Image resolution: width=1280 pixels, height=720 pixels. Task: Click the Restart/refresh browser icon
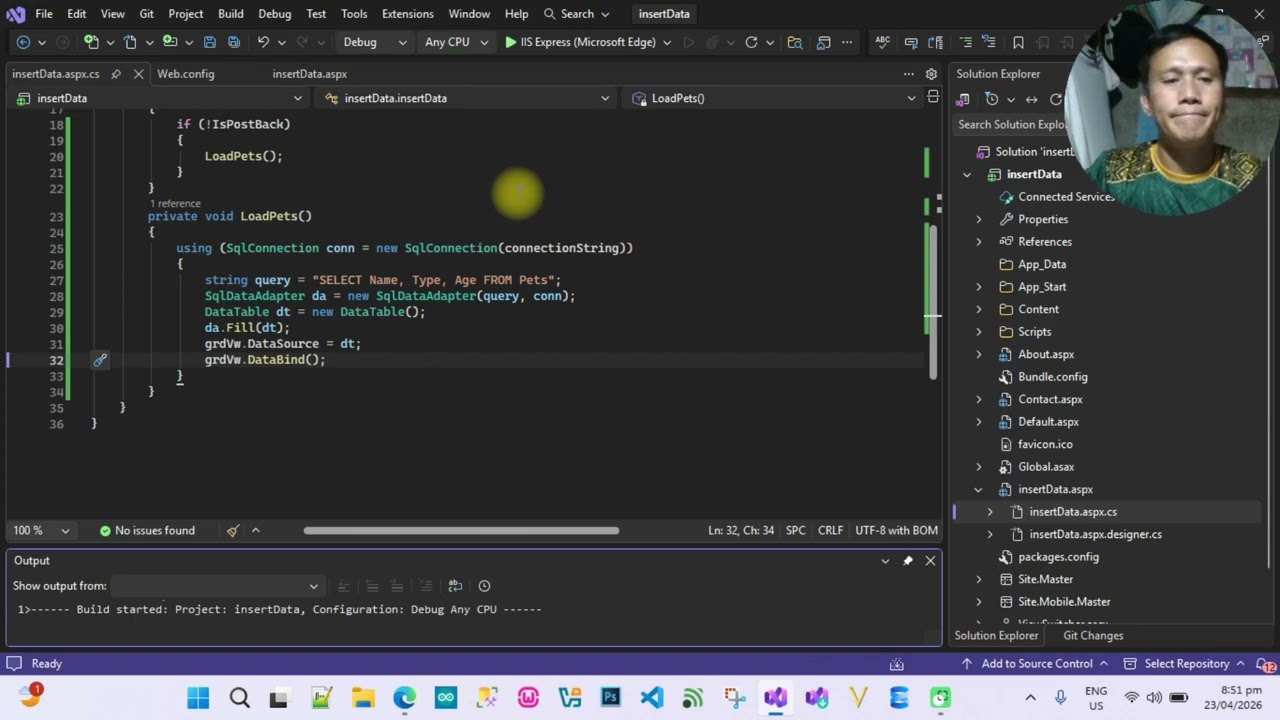pos(751,42)
